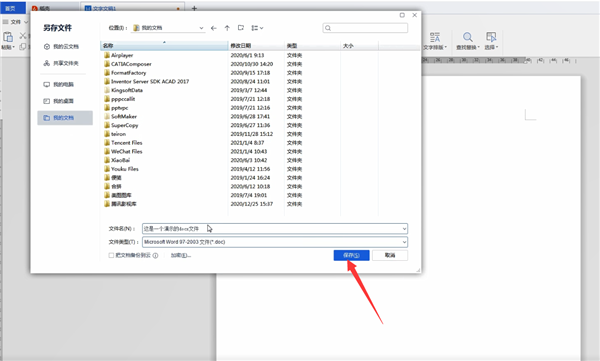Viewport: 600px width, 361px height.
Task: Sort by the 大小 column header
Action: pos(359,46)
